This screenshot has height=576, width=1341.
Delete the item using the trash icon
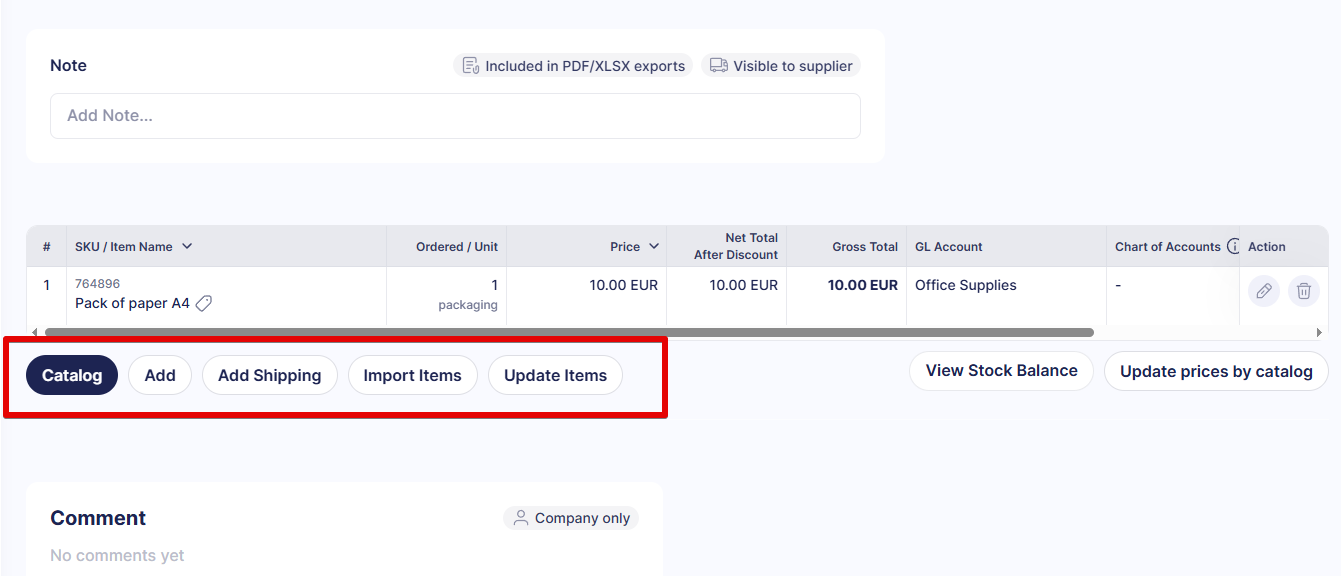pyautogui.click(x=1304, y=291)
